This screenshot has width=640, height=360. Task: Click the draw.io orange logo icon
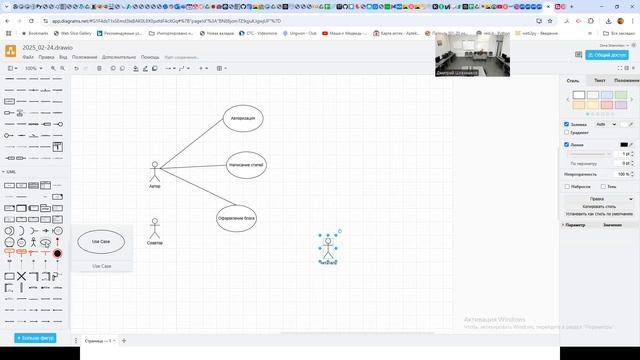11,51
